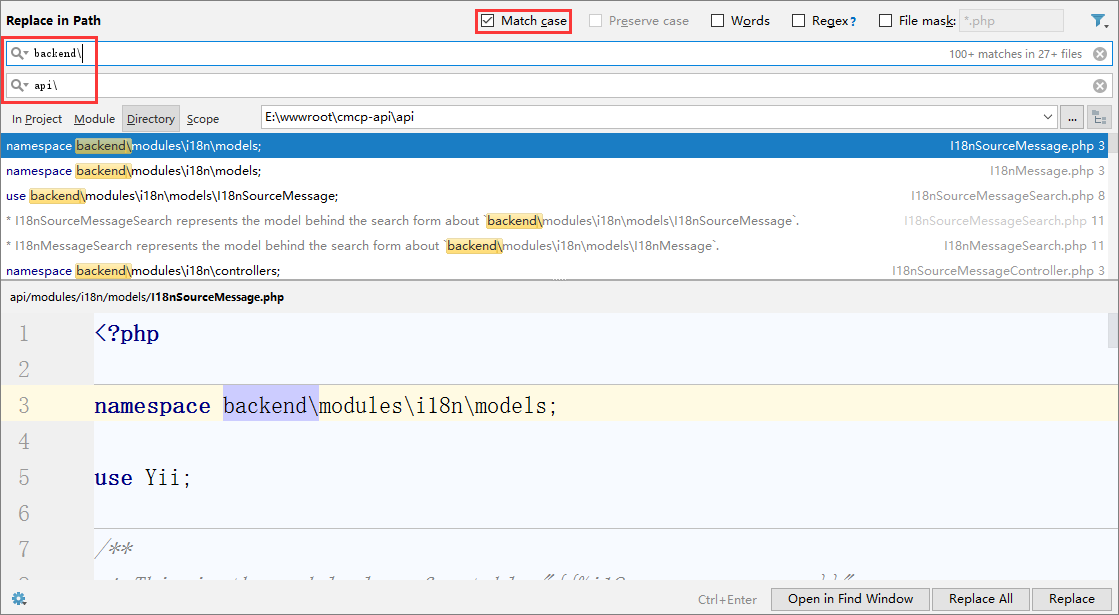Viewport: 1119px width, 615px height.
Task: Open settings gear at bottom left
Action: 18,599
